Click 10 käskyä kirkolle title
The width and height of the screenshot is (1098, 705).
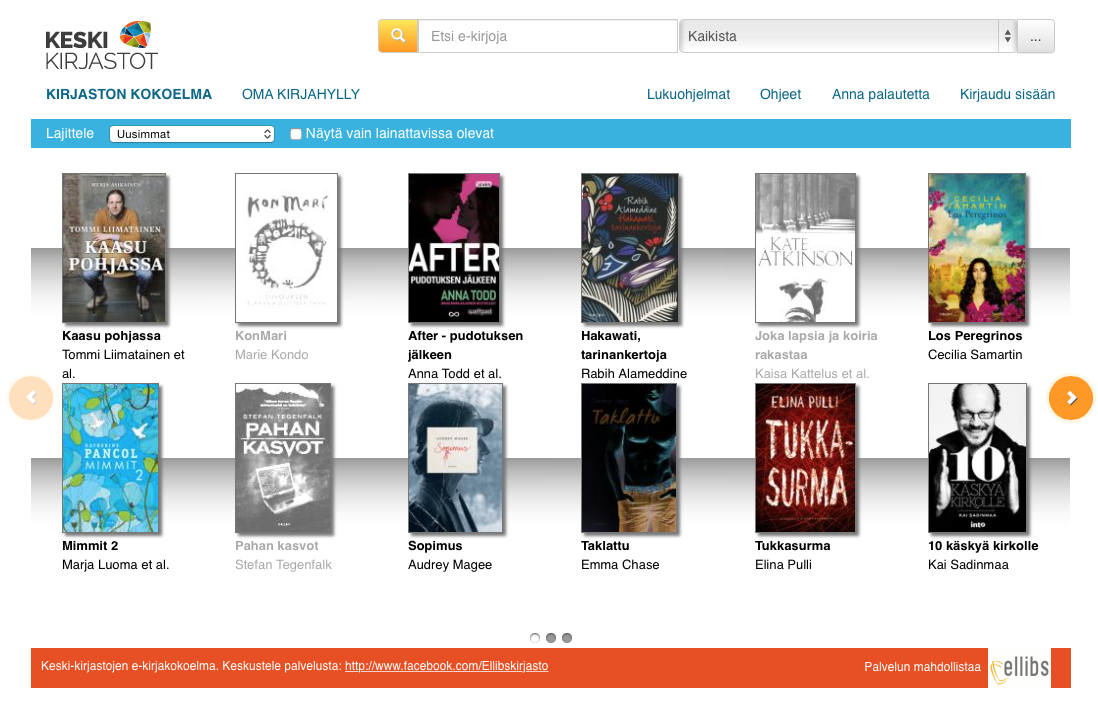[983, 546]
